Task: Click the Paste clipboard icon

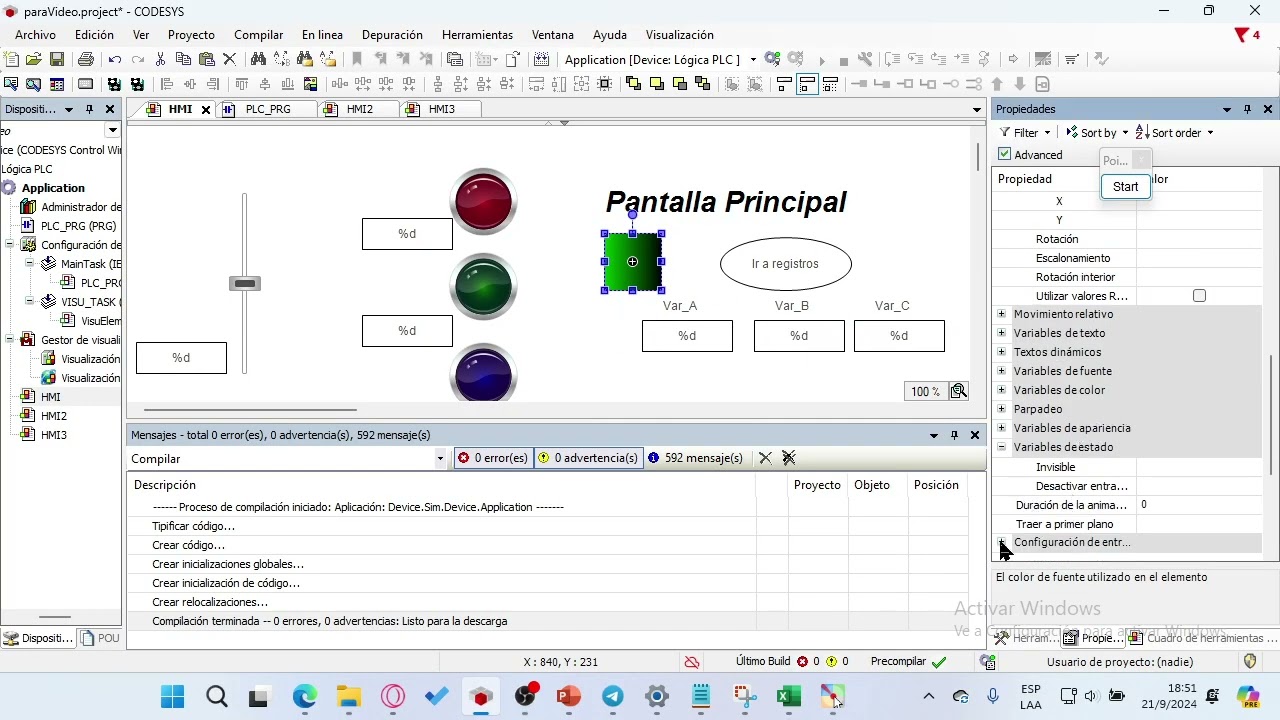Action: point(206,60)
